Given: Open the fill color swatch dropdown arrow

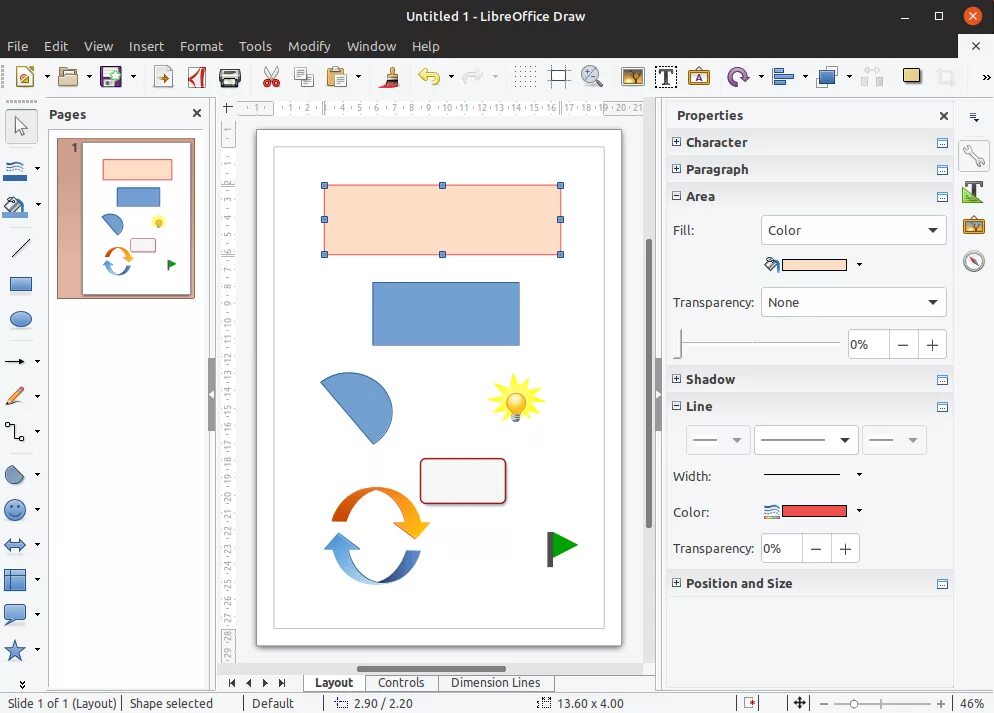Looking at the screenshot, I should 859,264.
